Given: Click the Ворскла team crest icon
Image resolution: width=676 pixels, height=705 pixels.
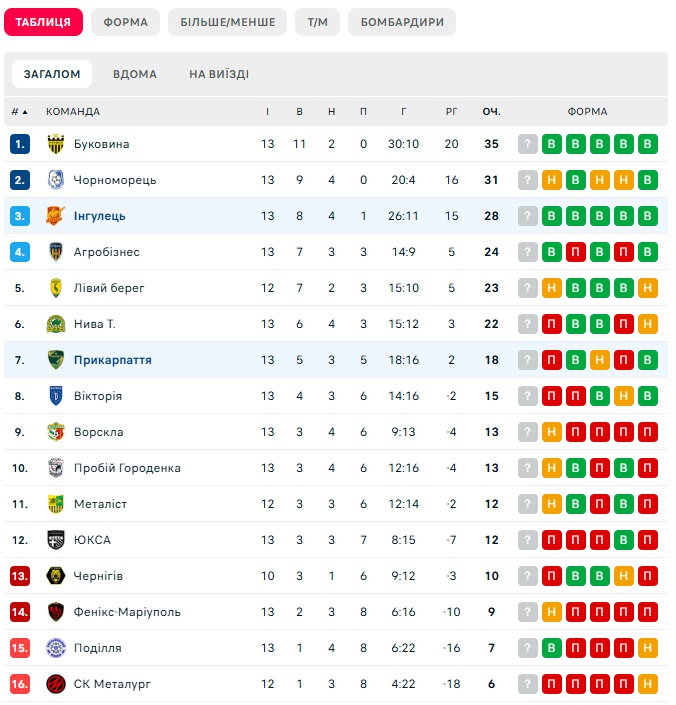Looking at the screenshot, I should 56,432.
